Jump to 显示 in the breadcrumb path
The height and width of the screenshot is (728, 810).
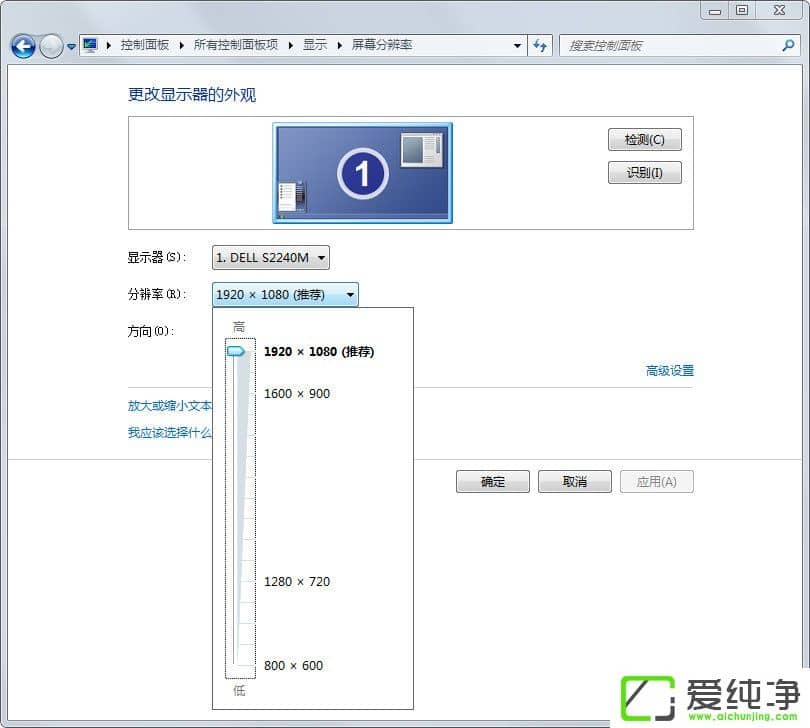pyautogui.click(x=315, y=45)
